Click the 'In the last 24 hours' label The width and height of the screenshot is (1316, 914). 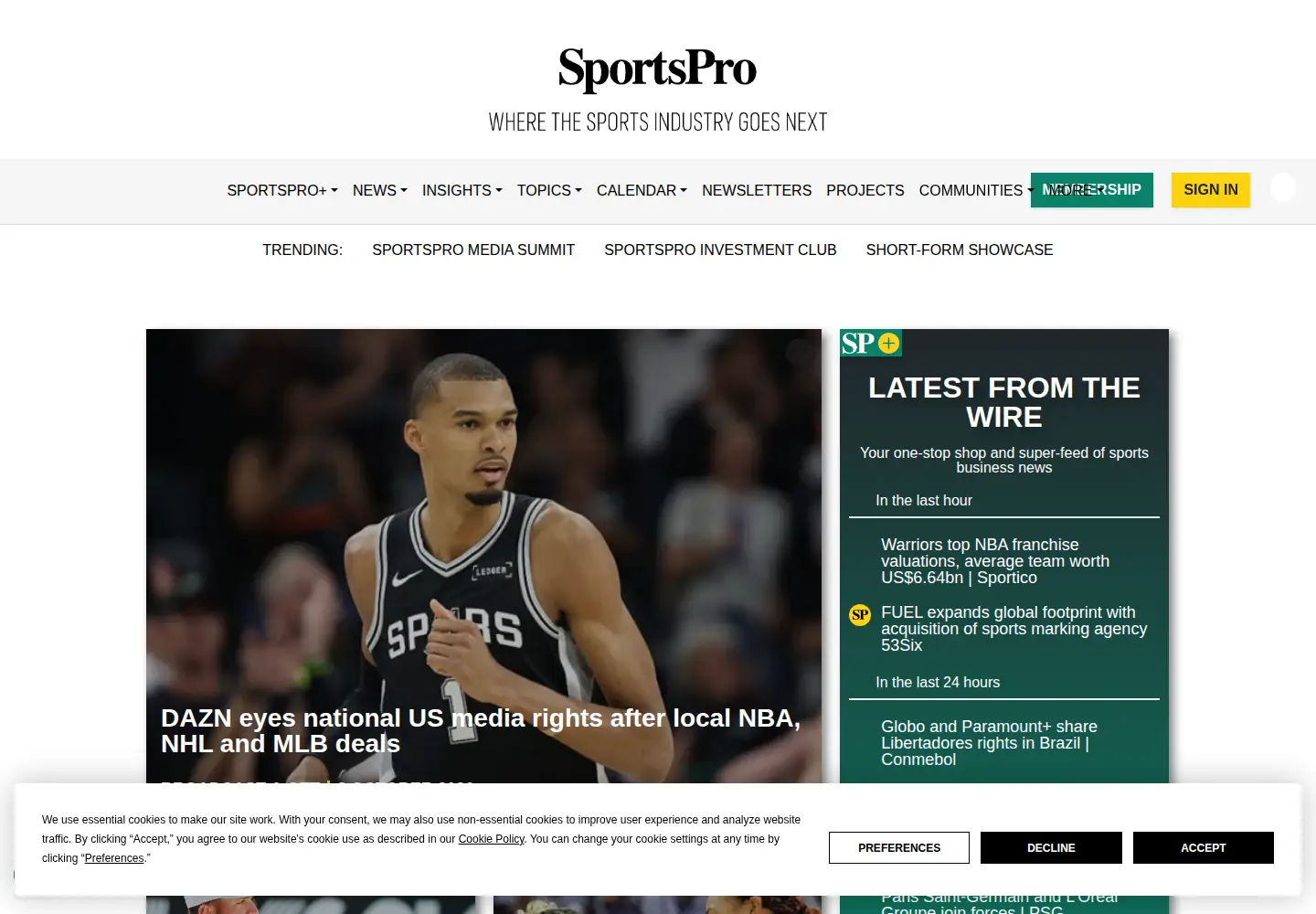[x=938, y=683]
